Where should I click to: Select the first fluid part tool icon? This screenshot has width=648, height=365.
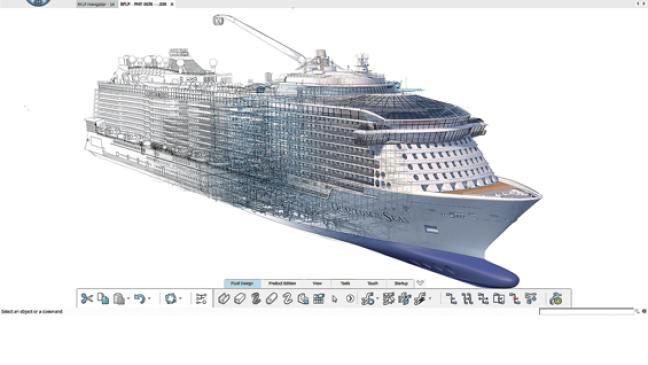(x=224, y=298)
